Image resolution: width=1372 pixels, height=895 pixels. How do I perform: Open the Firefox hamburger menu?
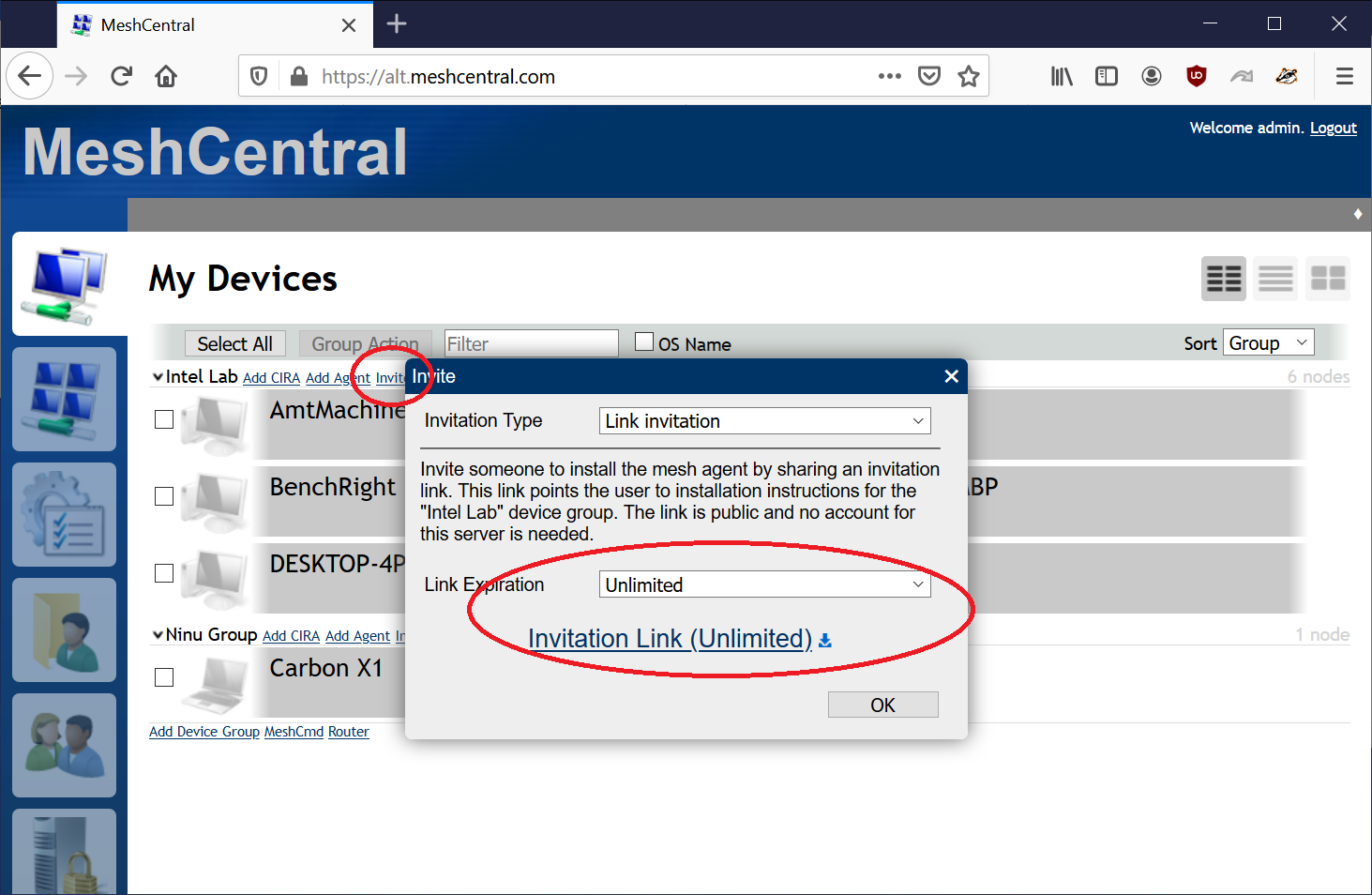1345,76
